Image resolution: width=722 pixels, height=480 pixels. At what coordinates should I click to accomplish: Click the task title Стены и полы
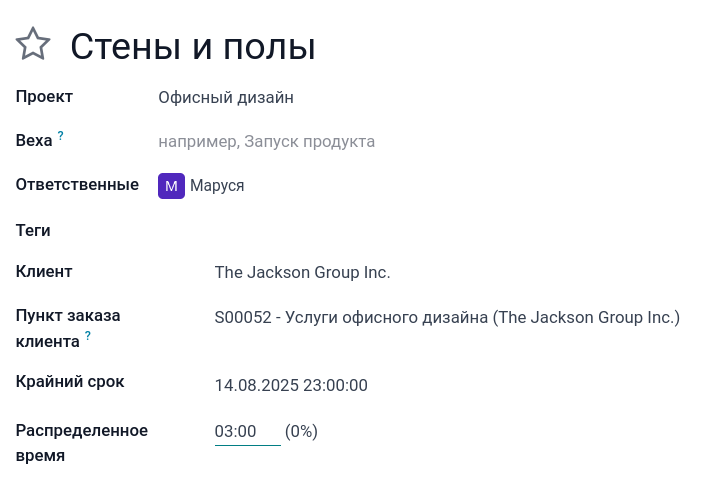point(192,46)
